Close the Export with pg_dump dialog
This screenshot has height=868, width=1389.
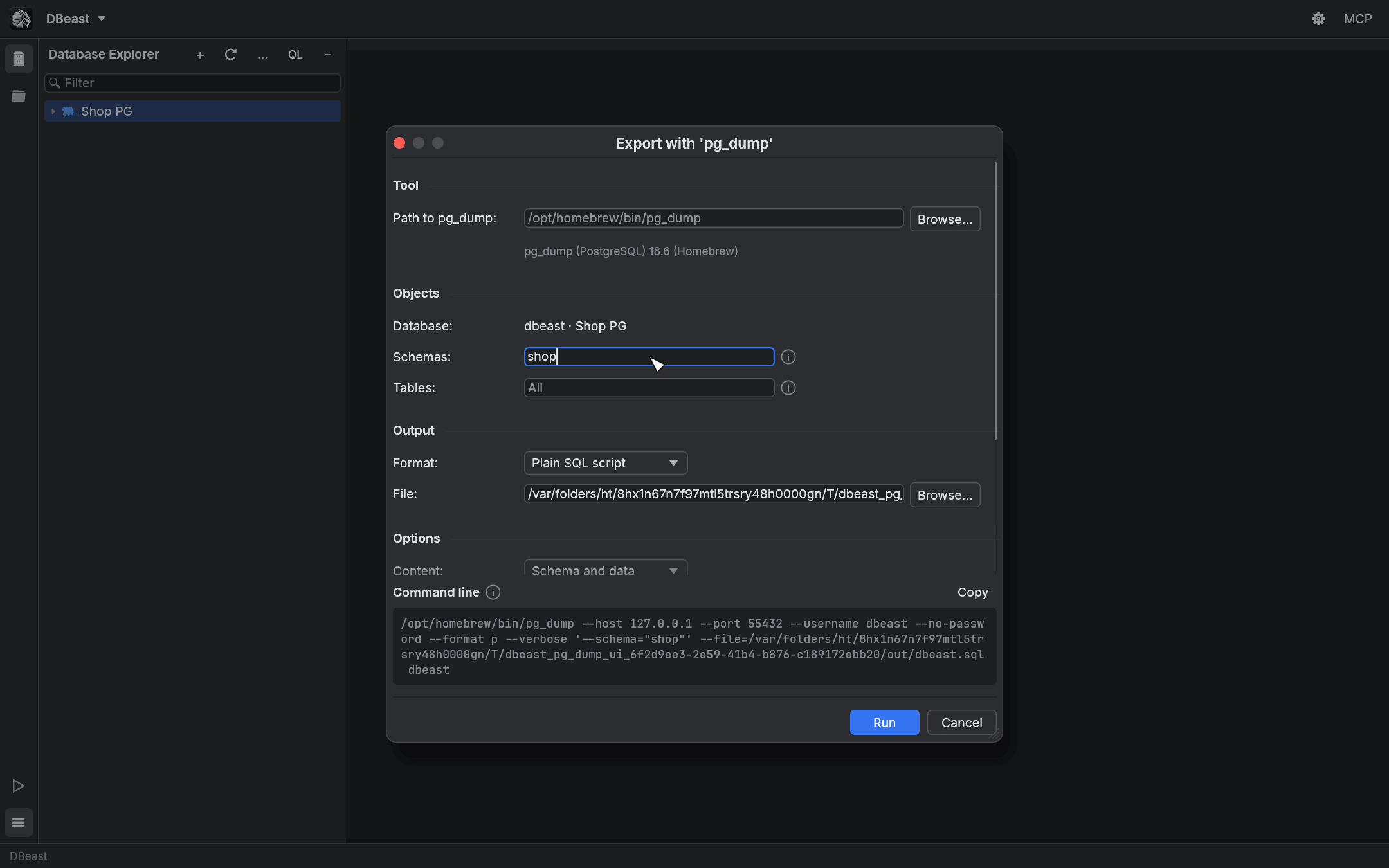(399, 143)
